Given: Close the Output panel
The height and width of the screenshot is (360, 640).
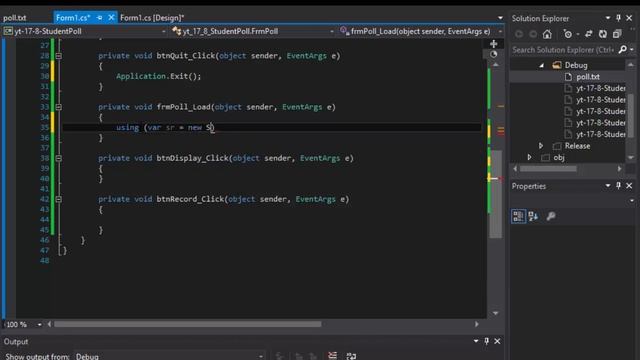Looking at the screenshot, I should tap(497, 341).
